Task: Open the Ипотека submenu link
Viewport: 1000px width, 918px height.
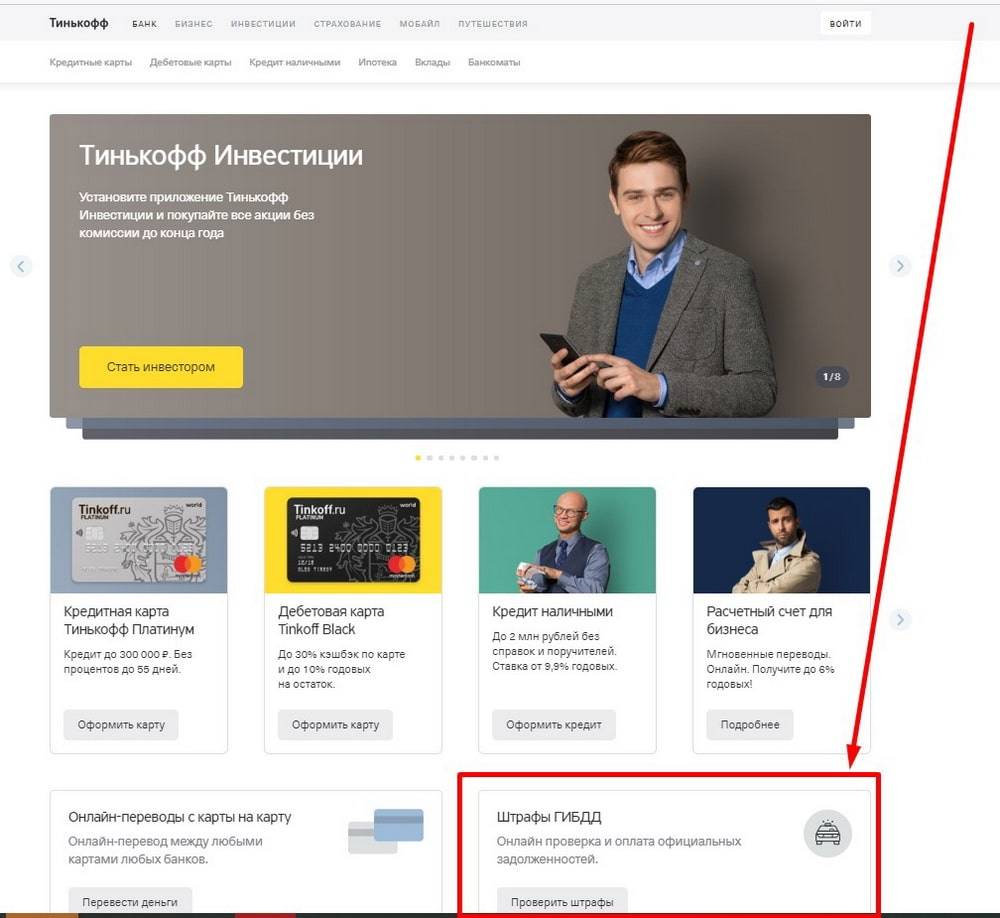Action: pos(377,62)
